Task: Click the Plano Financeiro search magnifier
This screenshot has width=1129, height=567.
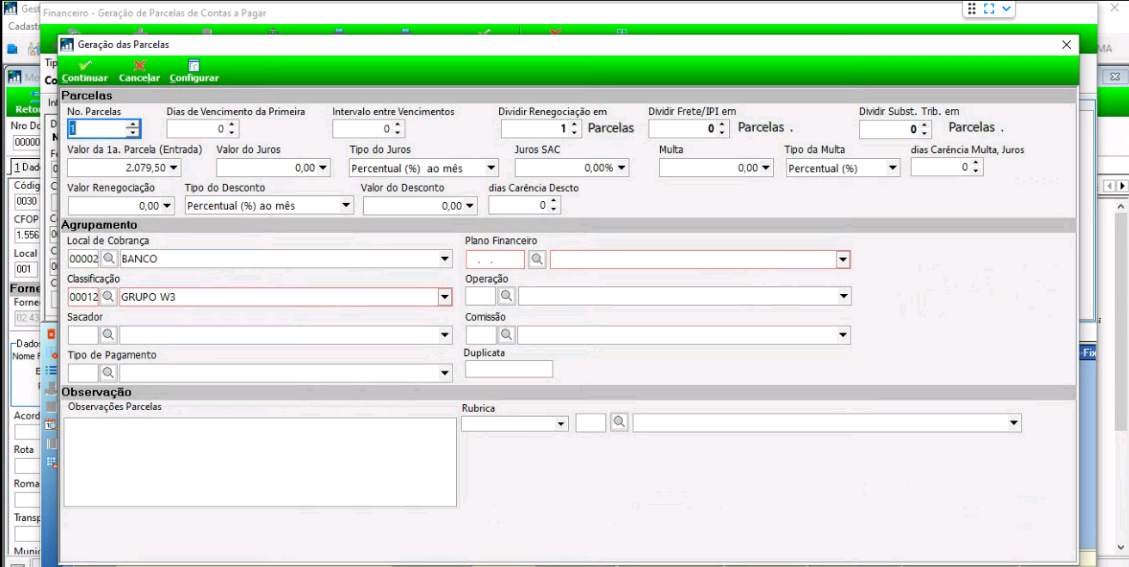Action: coord(537,259)
